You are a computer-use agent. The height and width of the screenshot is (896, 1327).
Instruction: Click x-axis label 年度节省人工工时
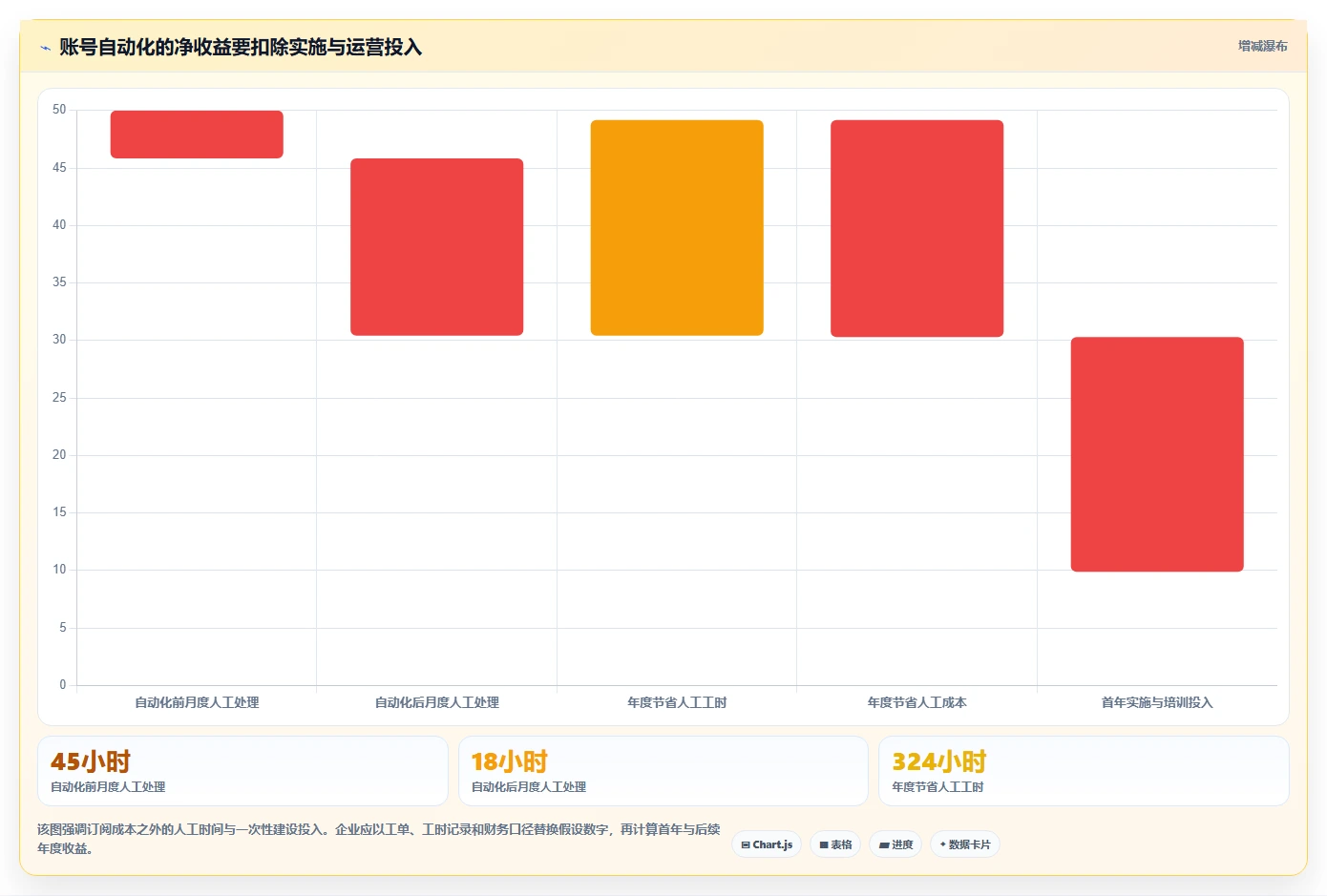tap(677, 702)
